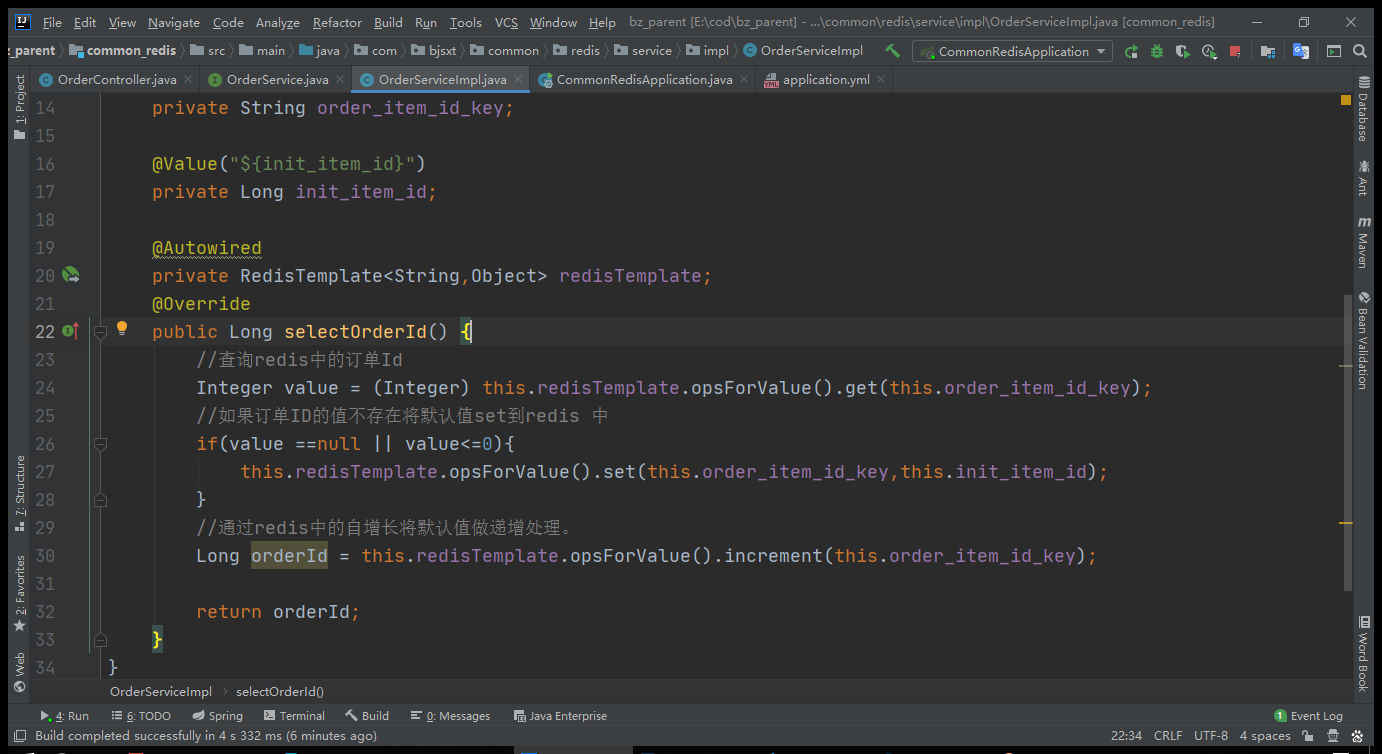Open the Structure tool window on the left
The image size is (1382, 754).
20,493
